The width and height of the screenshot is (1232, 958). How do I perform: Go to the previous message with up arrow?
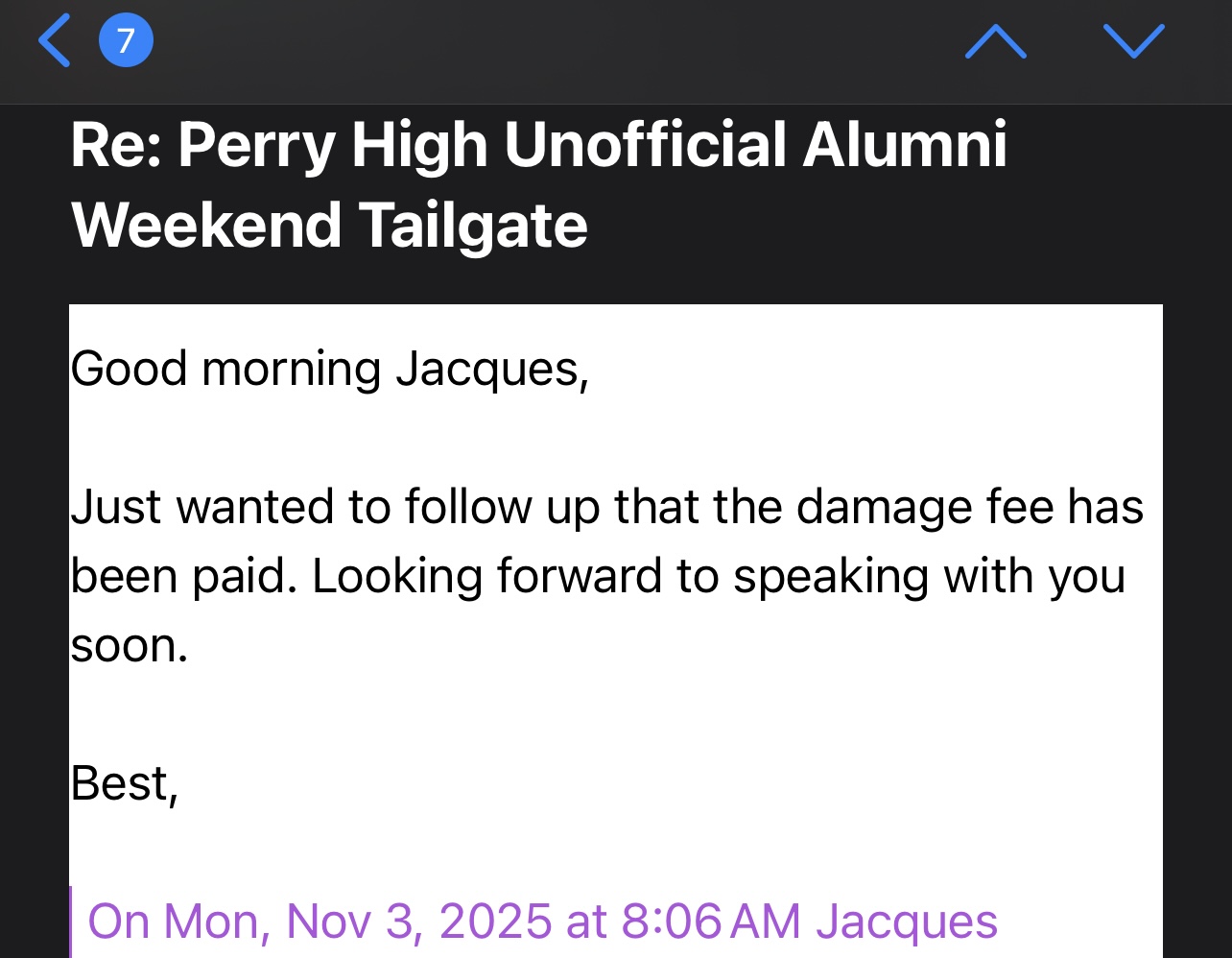[x=995, y=42]
